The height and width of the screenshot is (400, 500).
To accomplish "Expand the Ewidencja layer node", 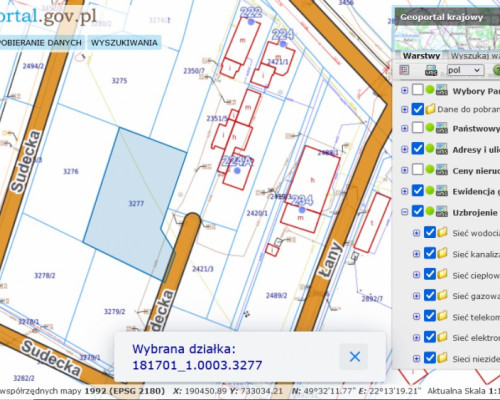I will point(405,191).
